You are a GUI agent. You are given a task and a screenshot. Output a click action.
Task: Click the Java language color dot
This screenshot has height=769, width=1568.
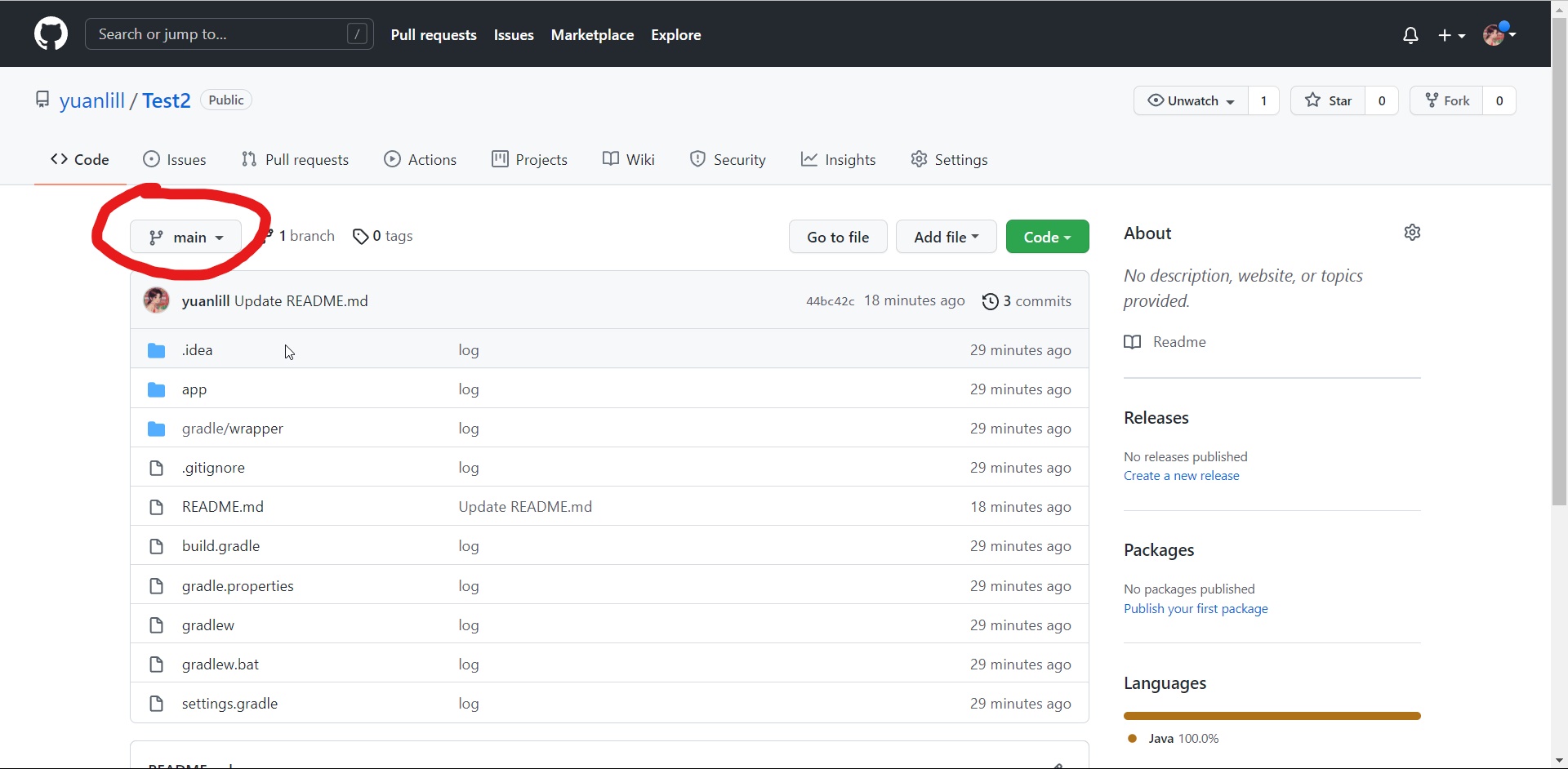point(1133,739)
